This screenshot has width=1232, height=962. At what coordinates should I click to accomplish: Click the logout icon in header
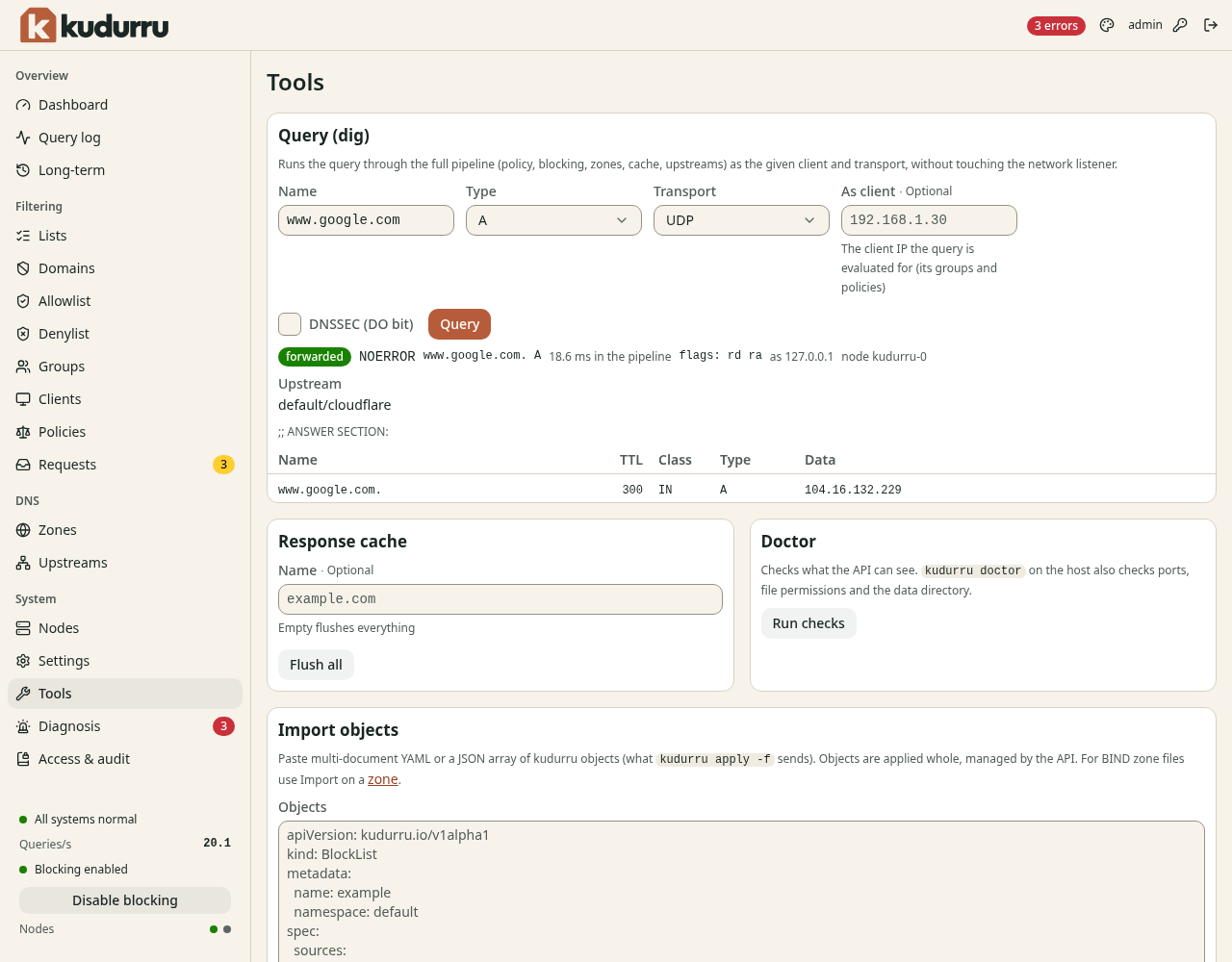coord(1211,25)
